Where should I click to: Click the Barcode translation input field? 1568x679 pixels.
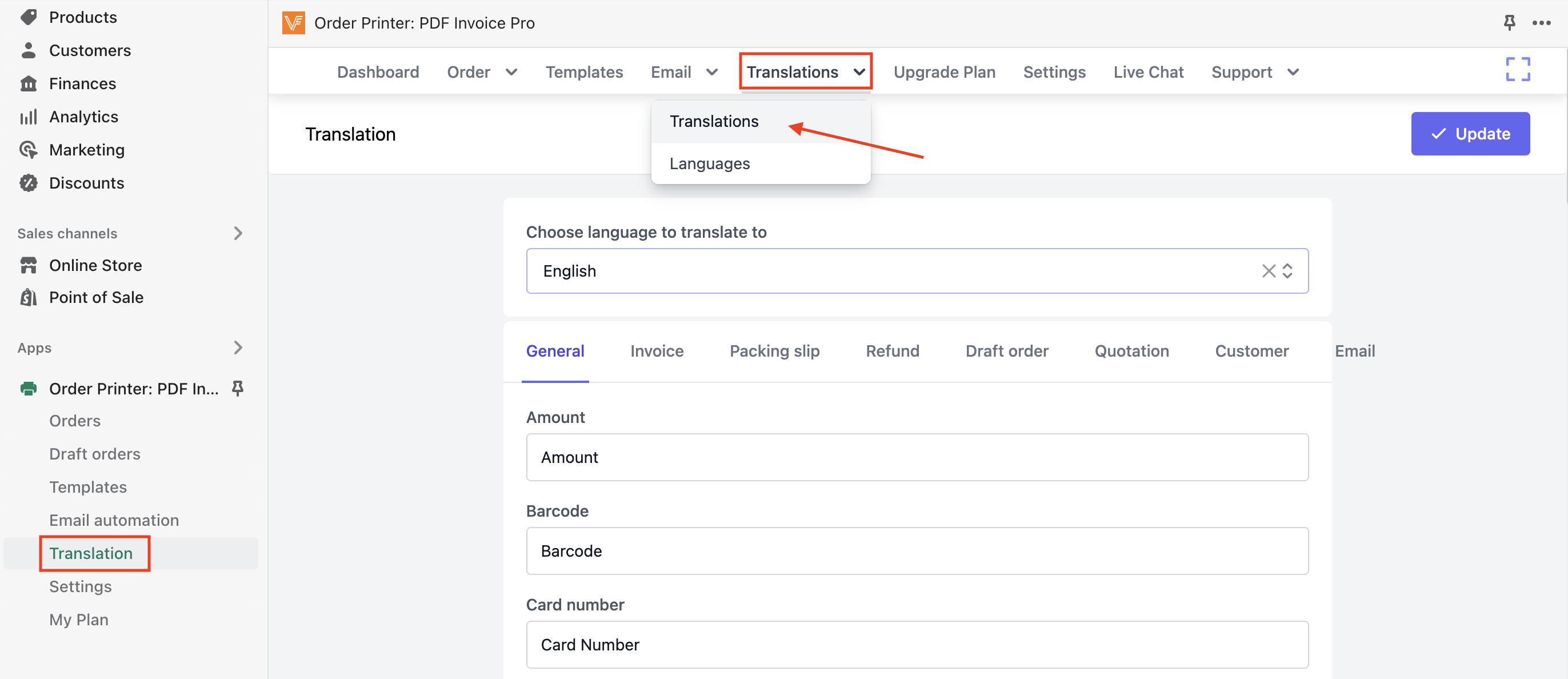tap(917, 551)
